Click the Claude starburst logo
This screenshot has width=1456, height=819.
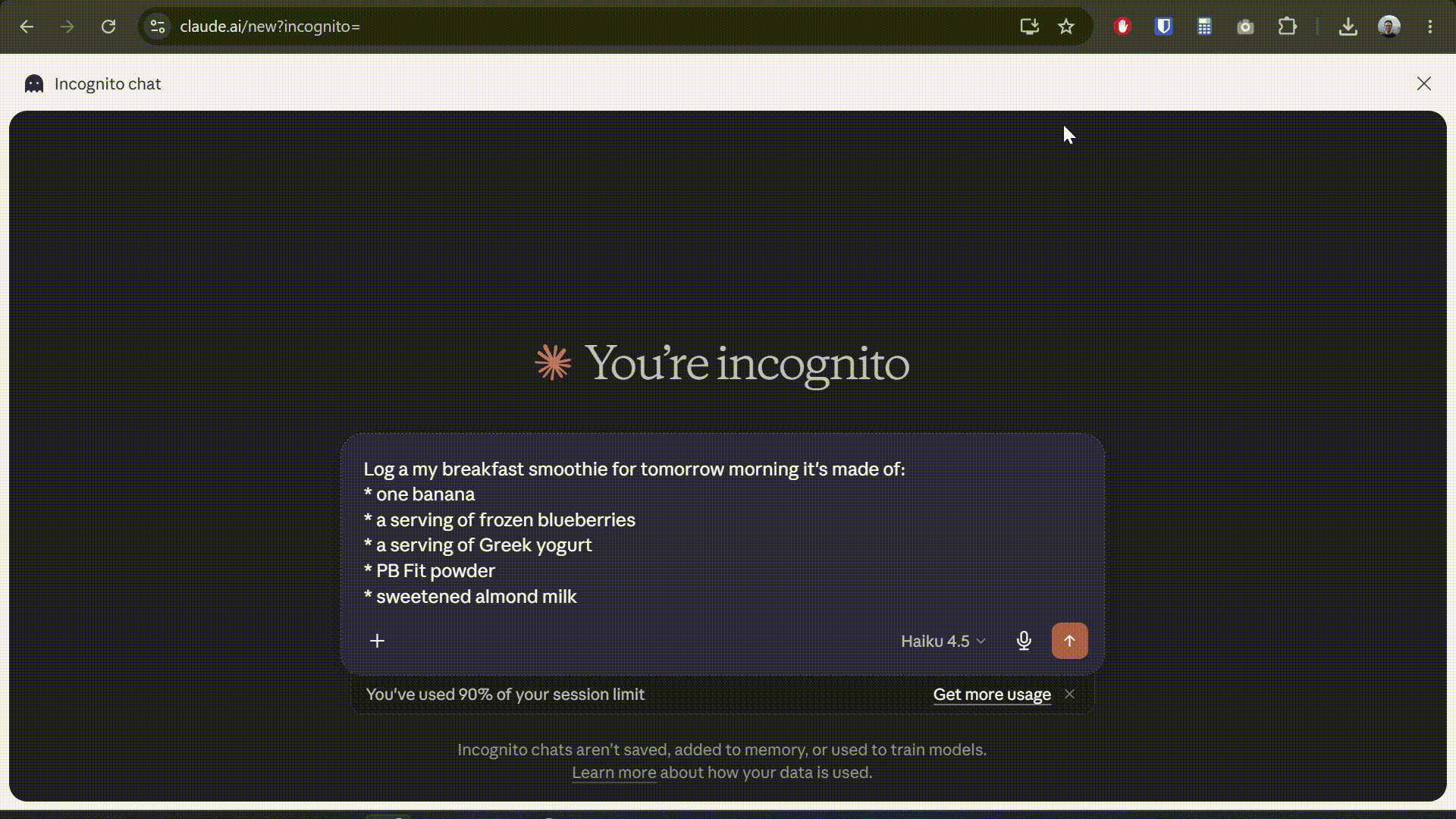click(553, 362)
